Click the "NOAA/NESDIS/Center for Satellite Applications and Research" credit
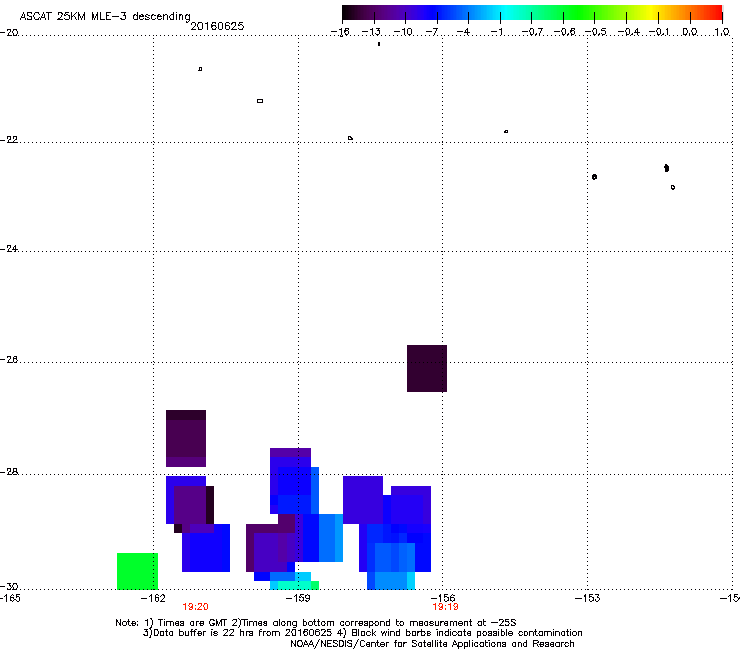 coord(432,644)
